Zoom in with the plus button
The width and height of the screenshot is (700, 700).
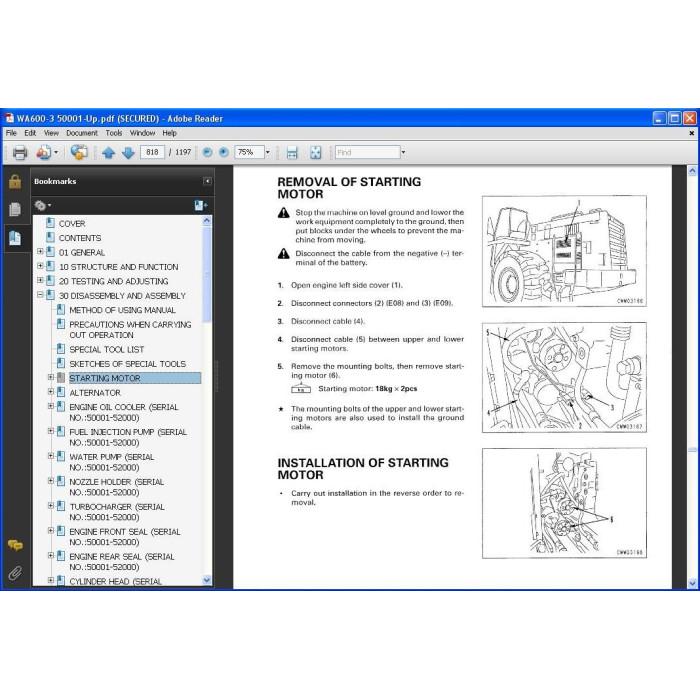pyautogui.click(x=224, y=152)
